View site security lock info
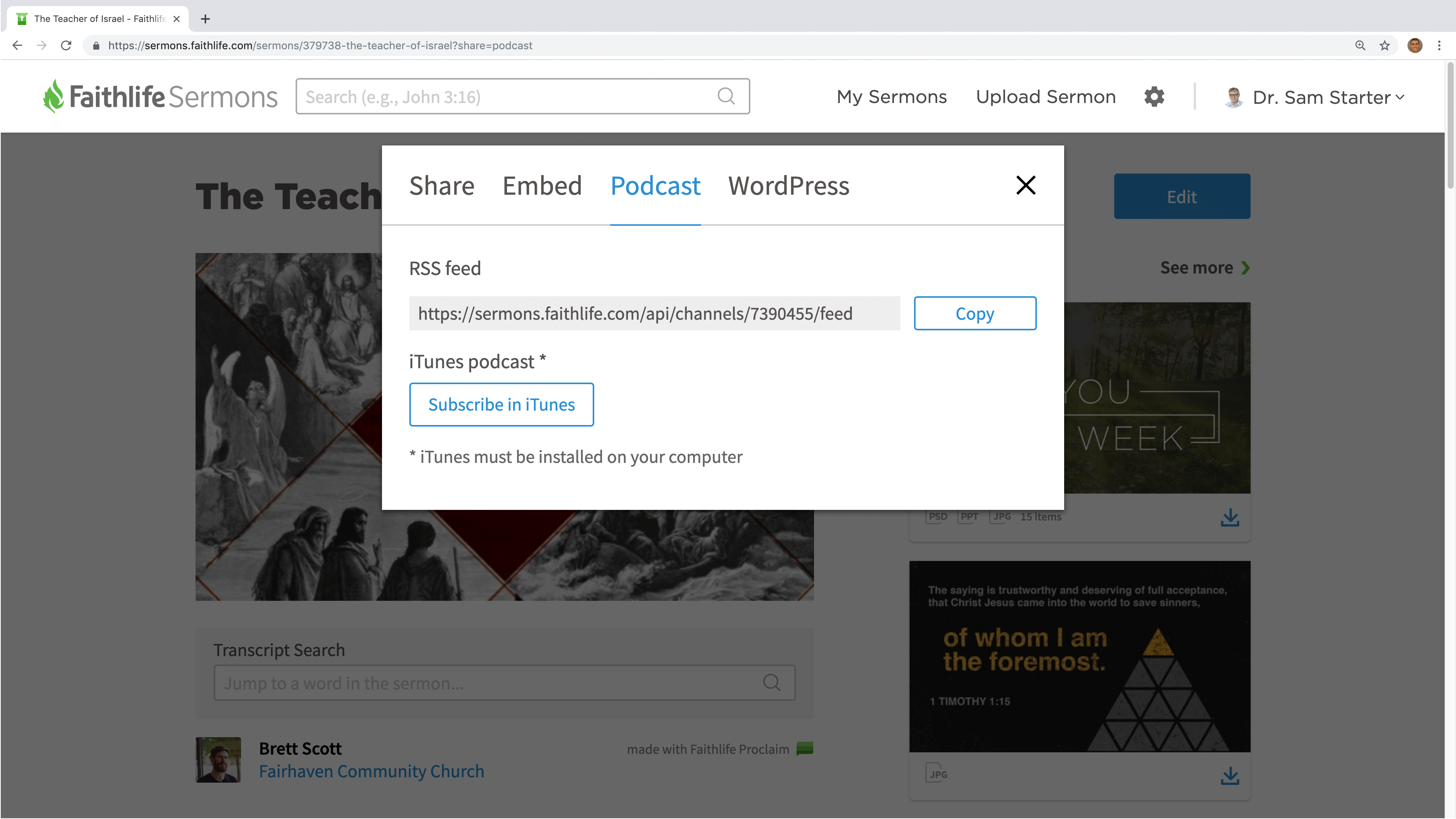 [96, 46]
